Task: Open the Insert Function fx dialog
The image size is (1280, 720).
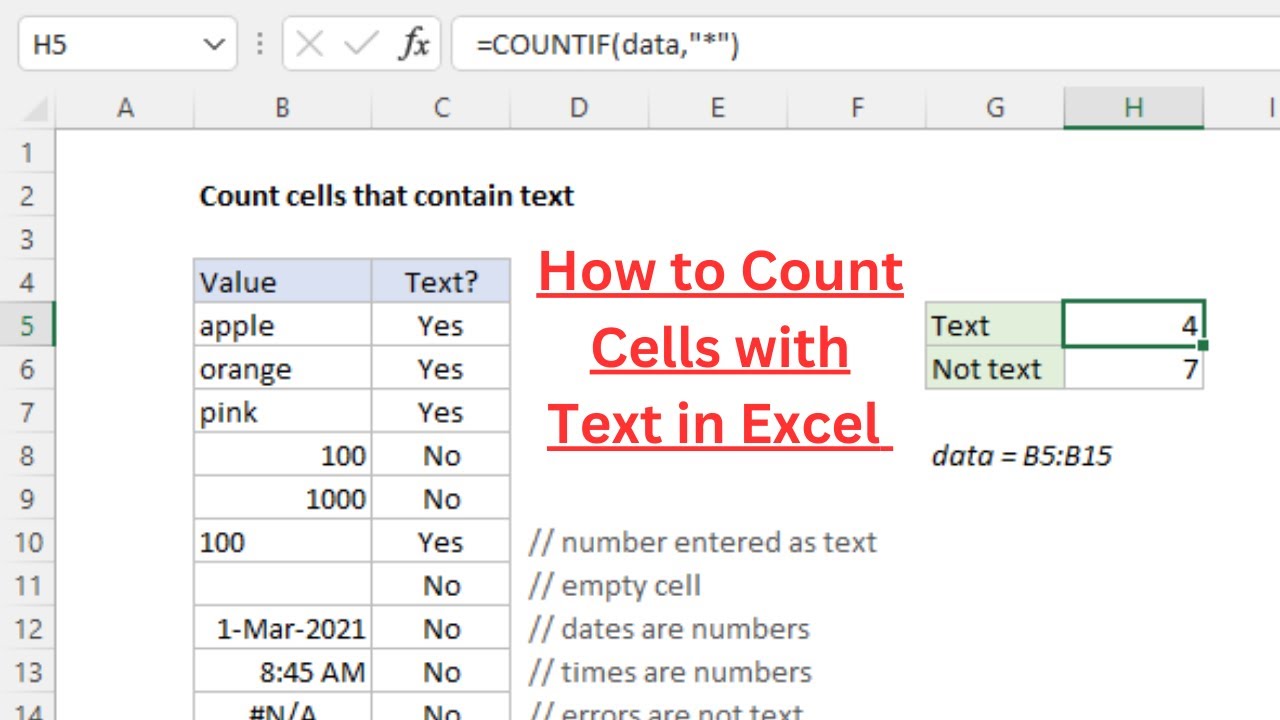Action: [413, 45]
